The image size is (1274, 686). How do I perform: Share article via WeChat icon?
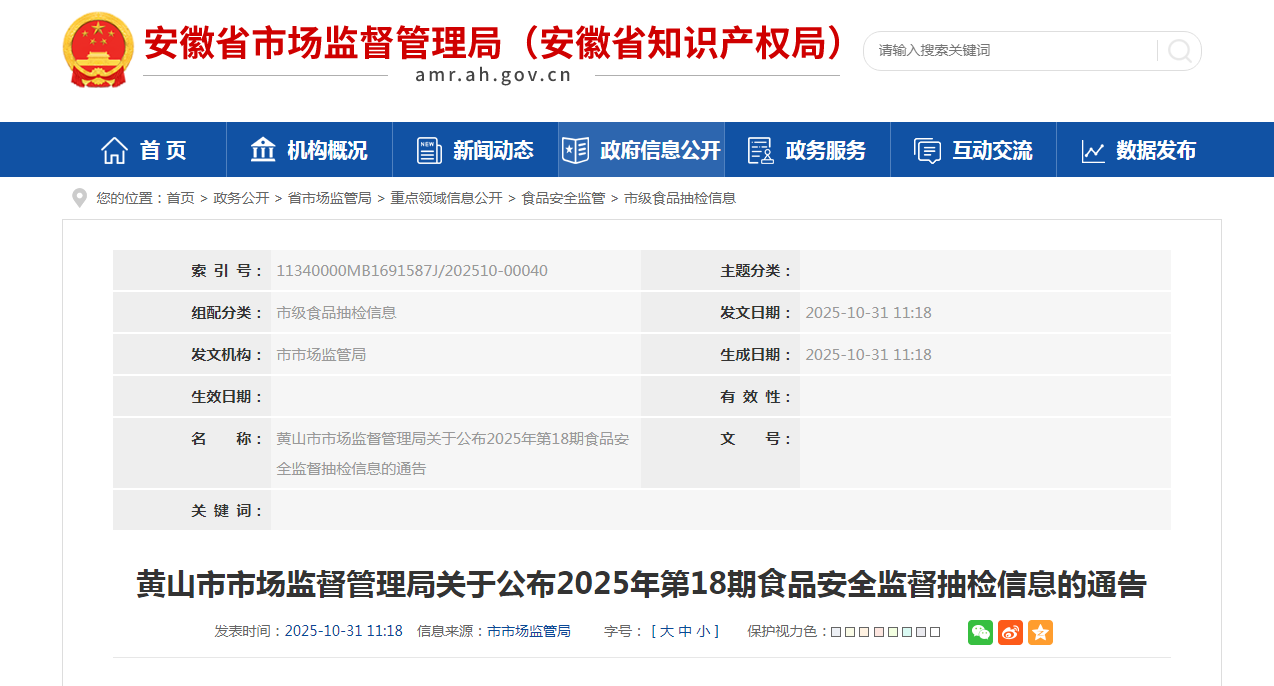click(x=980, y=632)
